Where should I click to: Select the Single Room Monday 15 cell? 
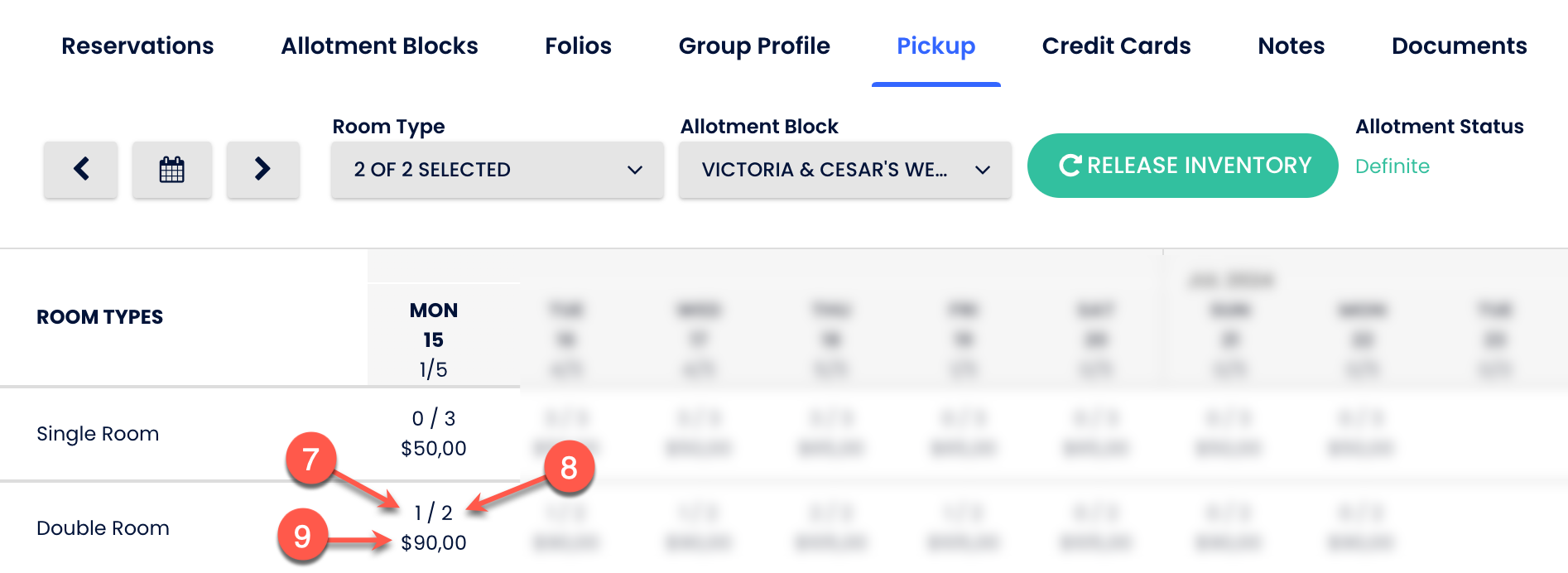coord(434,433)
